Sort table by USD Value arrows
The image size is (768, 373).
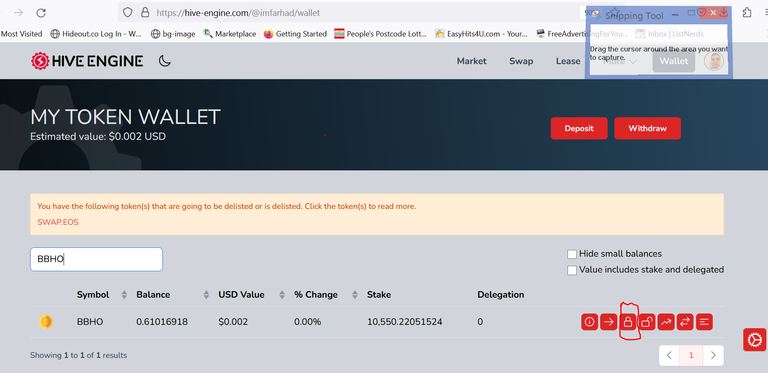click(x=282, y=295)
